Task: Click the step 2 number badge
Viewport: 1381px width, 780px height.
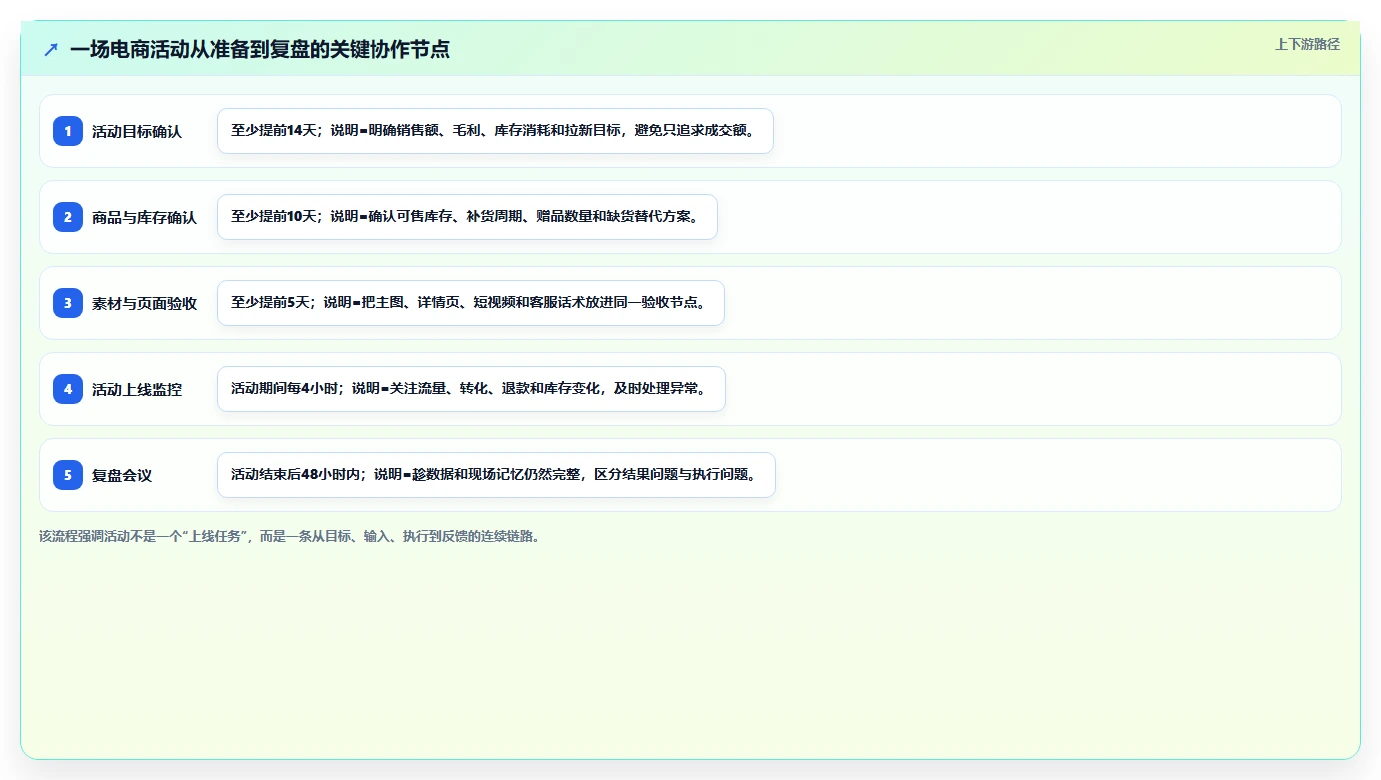Action: 68,217
